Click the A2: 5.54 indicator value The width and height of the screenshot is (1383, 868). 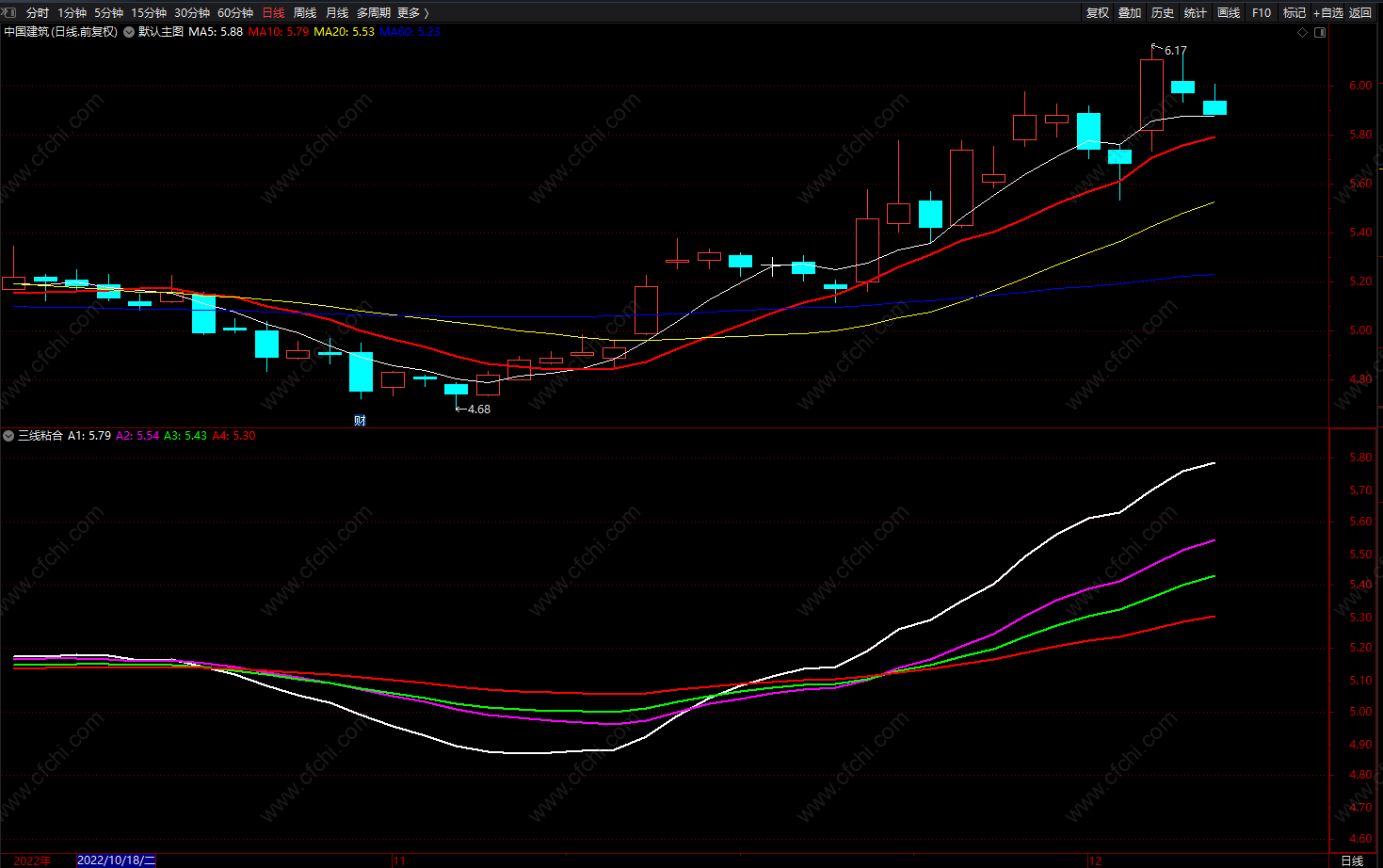click(137, 436)
